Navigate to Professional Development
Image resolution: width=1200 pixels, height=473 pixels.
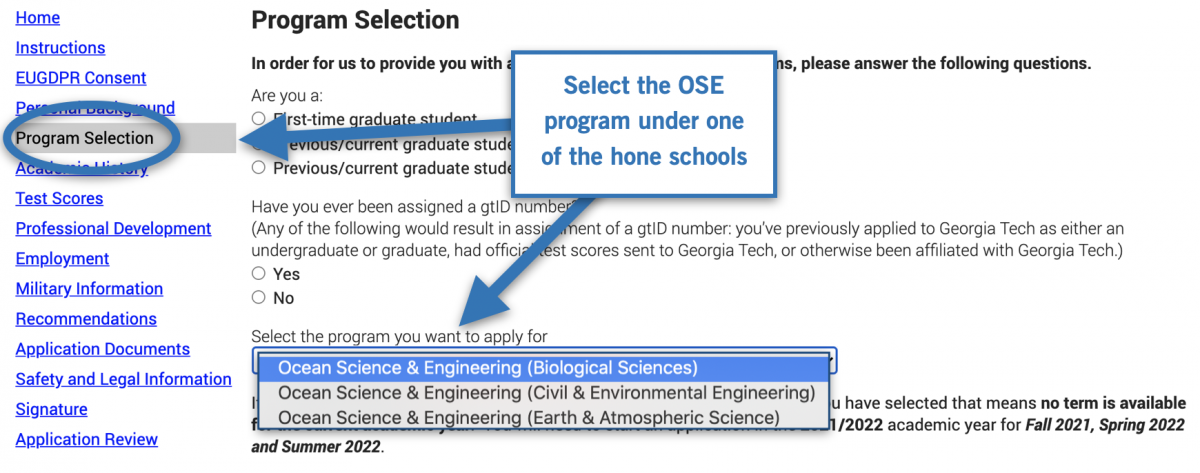113,228
